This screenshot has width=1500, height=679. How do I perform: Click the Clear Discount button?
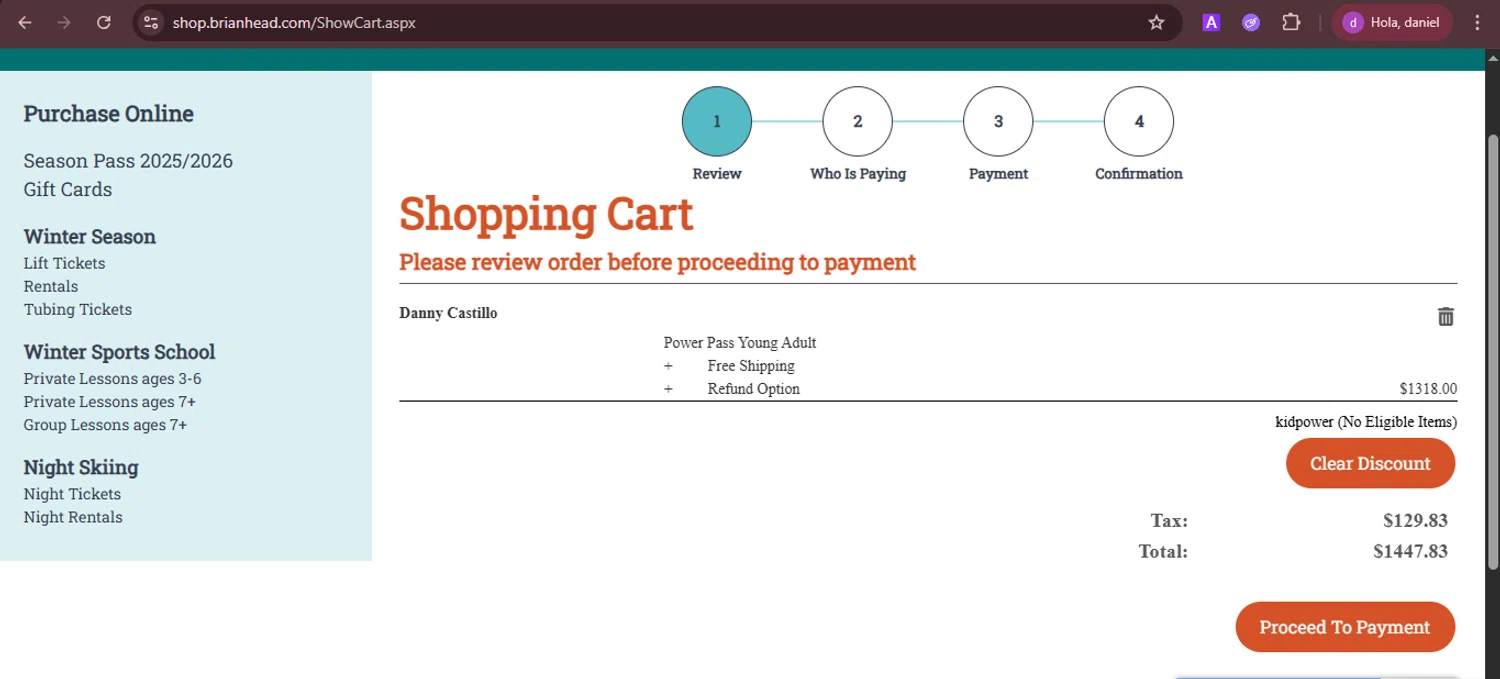click(x=1370, y=463)
